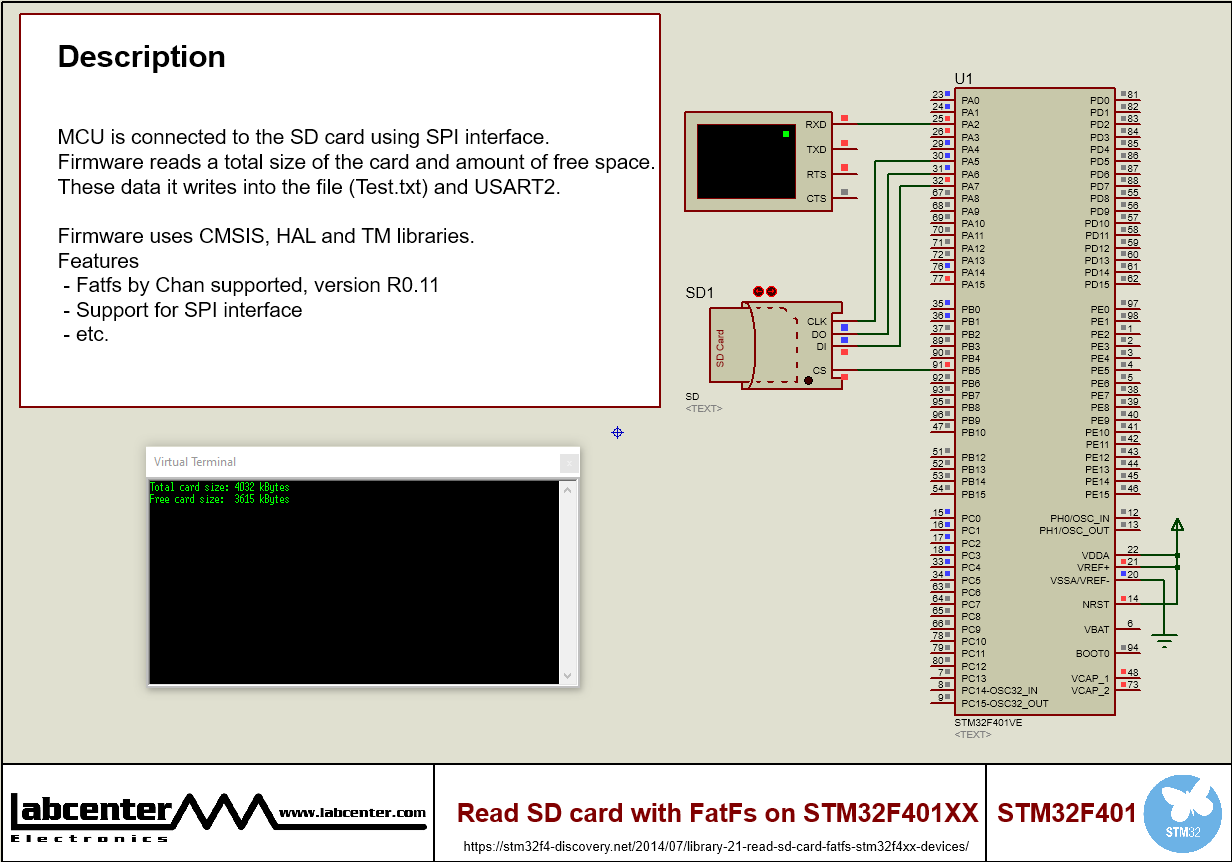The image size is (1232, 862).
Task: Click the blue crosshair origin marker
Action: (x=617, y=432)
